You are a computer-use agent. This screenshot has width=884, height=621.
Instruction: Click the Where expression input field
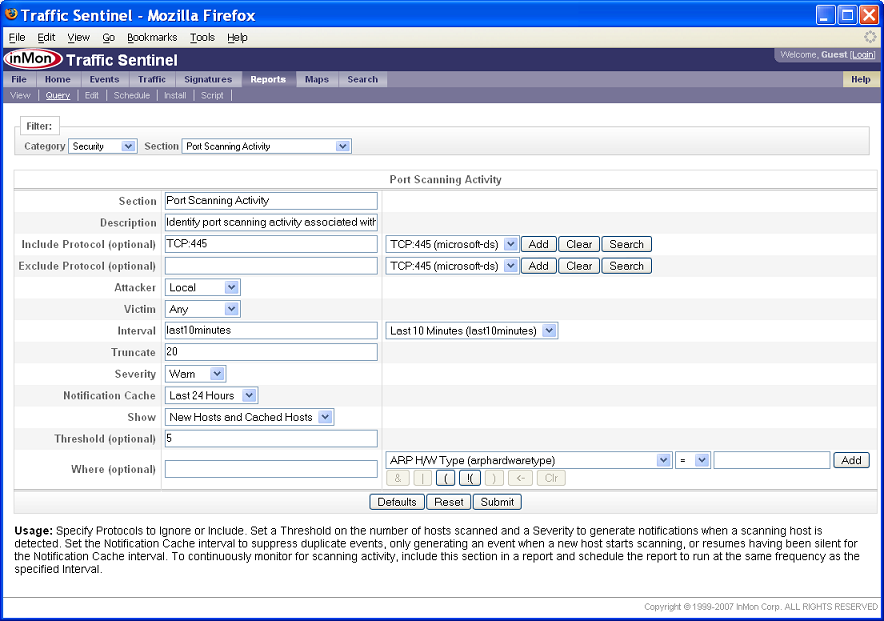point(271,469)
